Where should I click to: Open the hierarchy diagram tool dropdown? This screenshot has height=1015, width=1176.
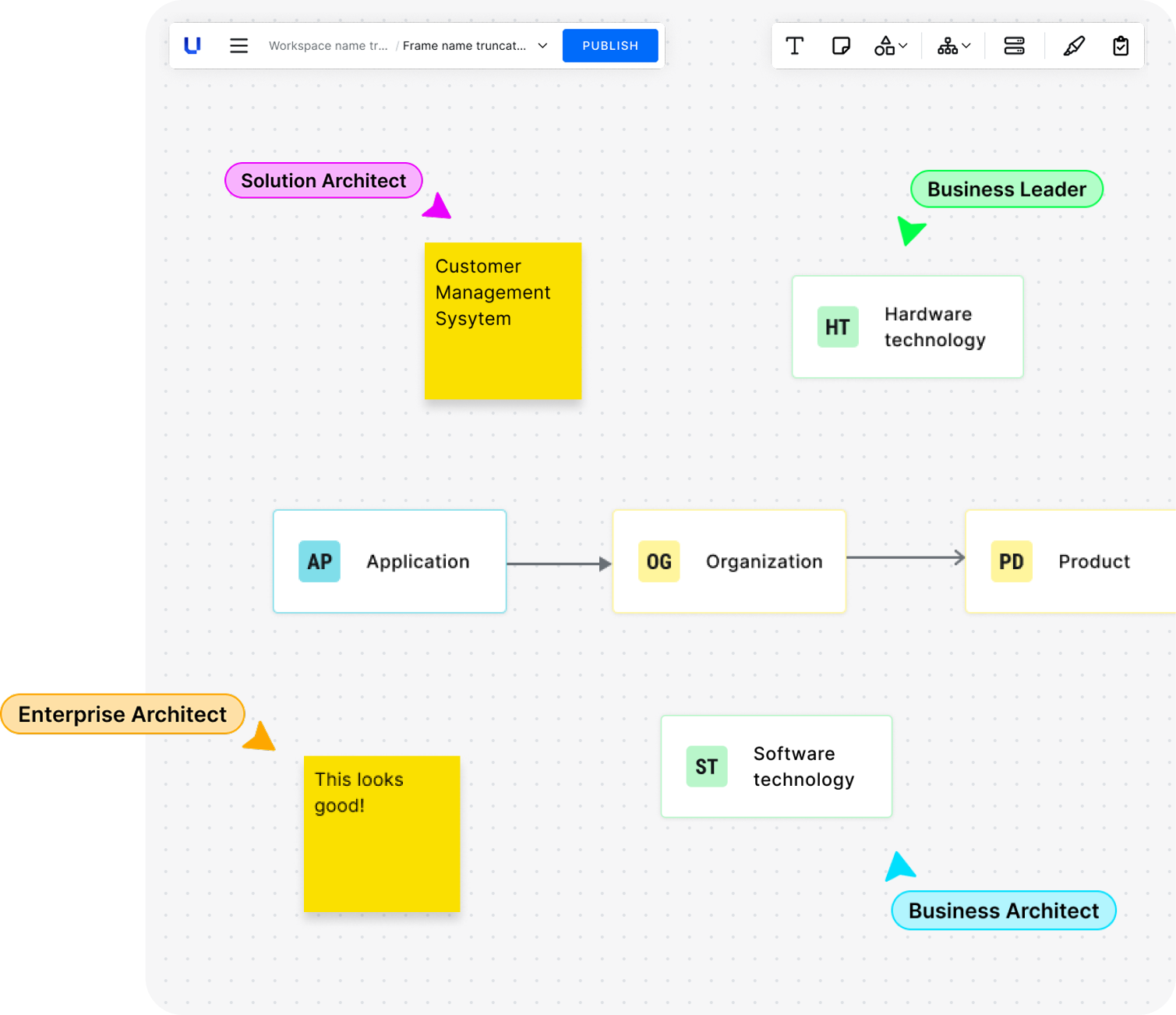953,46
